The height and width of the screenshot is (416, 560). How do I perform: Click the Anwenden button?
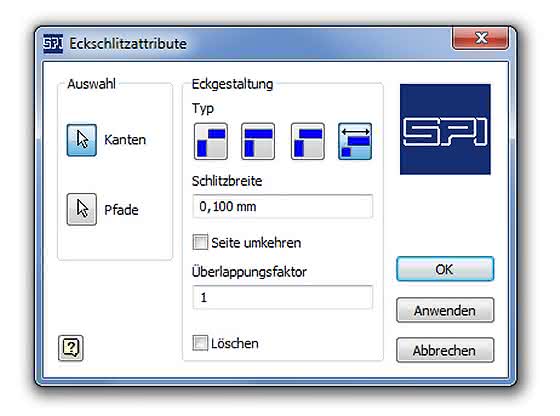[x=445, y=310]
